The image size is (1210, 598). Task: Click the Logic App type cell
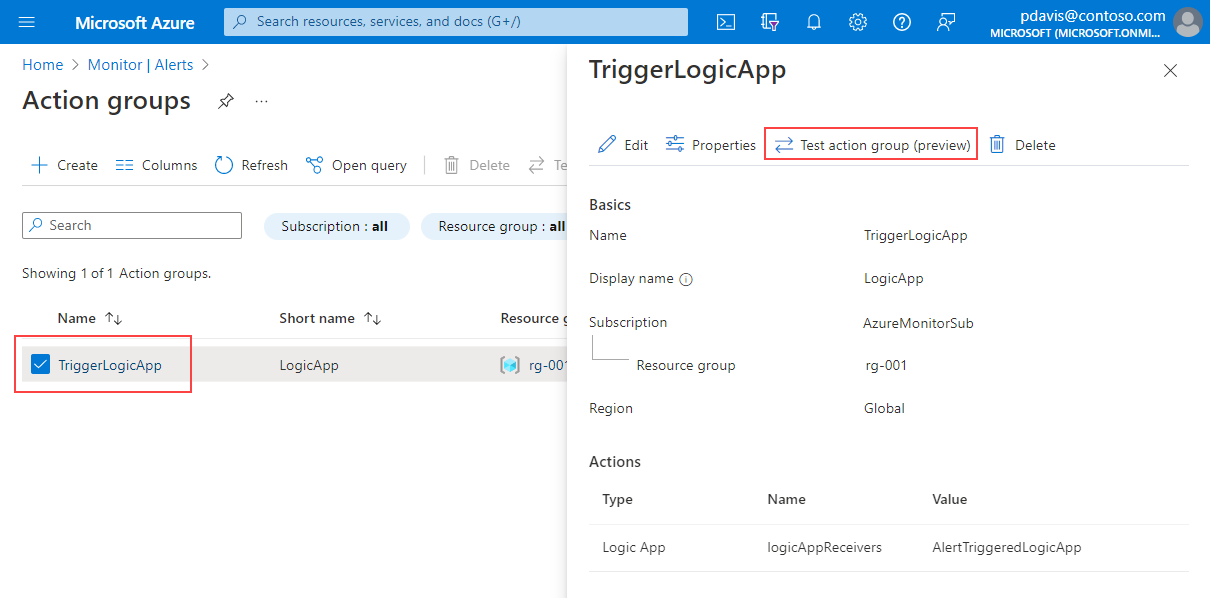[x=634, y=547]
